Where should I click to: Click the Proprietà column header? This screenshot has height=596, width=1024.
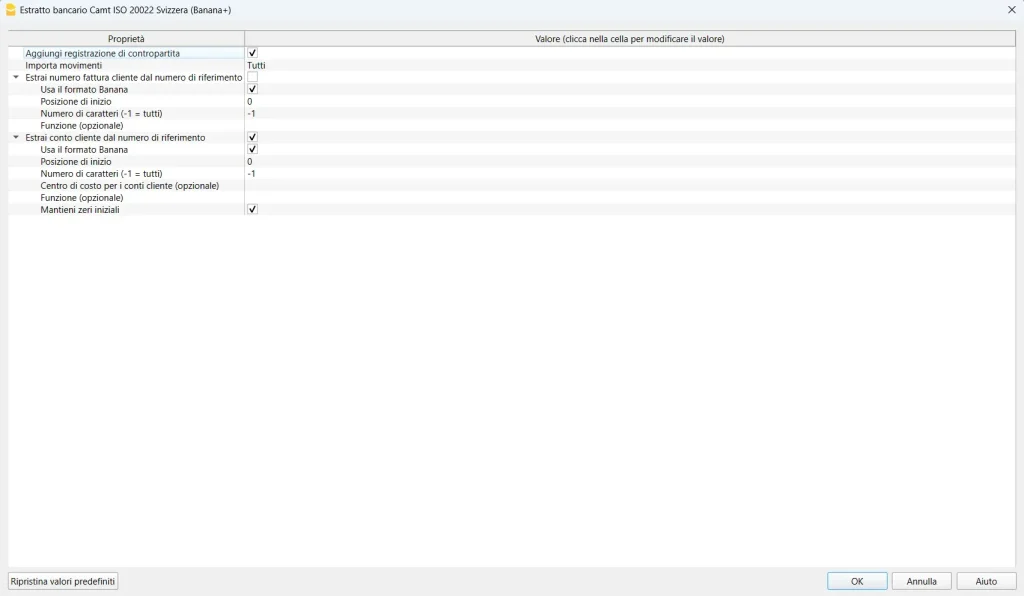[x=126, y=39]
